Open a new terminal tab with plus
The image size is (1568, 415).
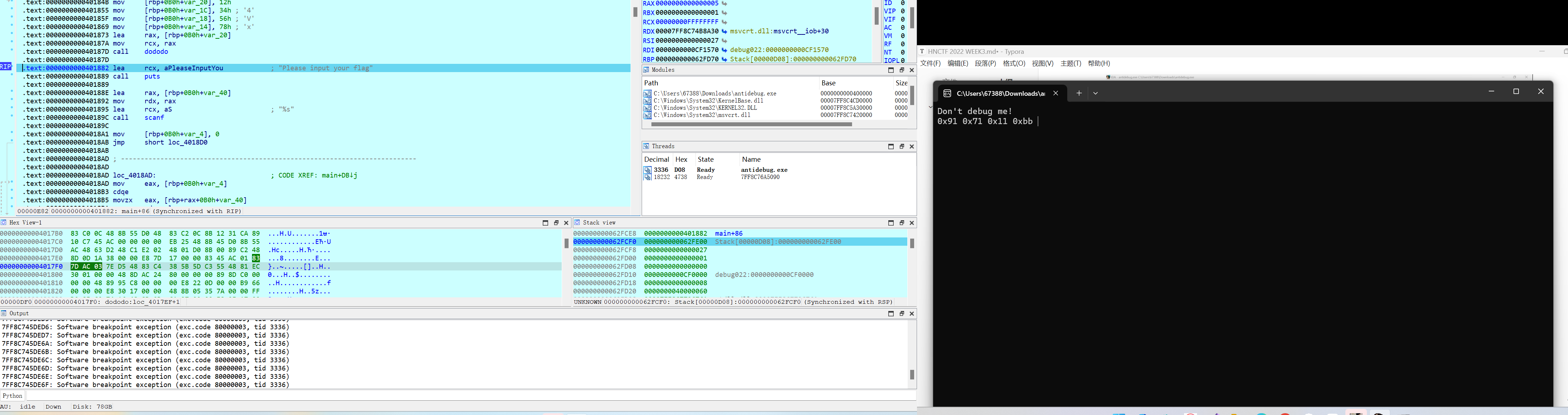click(x=1079, y=93)
